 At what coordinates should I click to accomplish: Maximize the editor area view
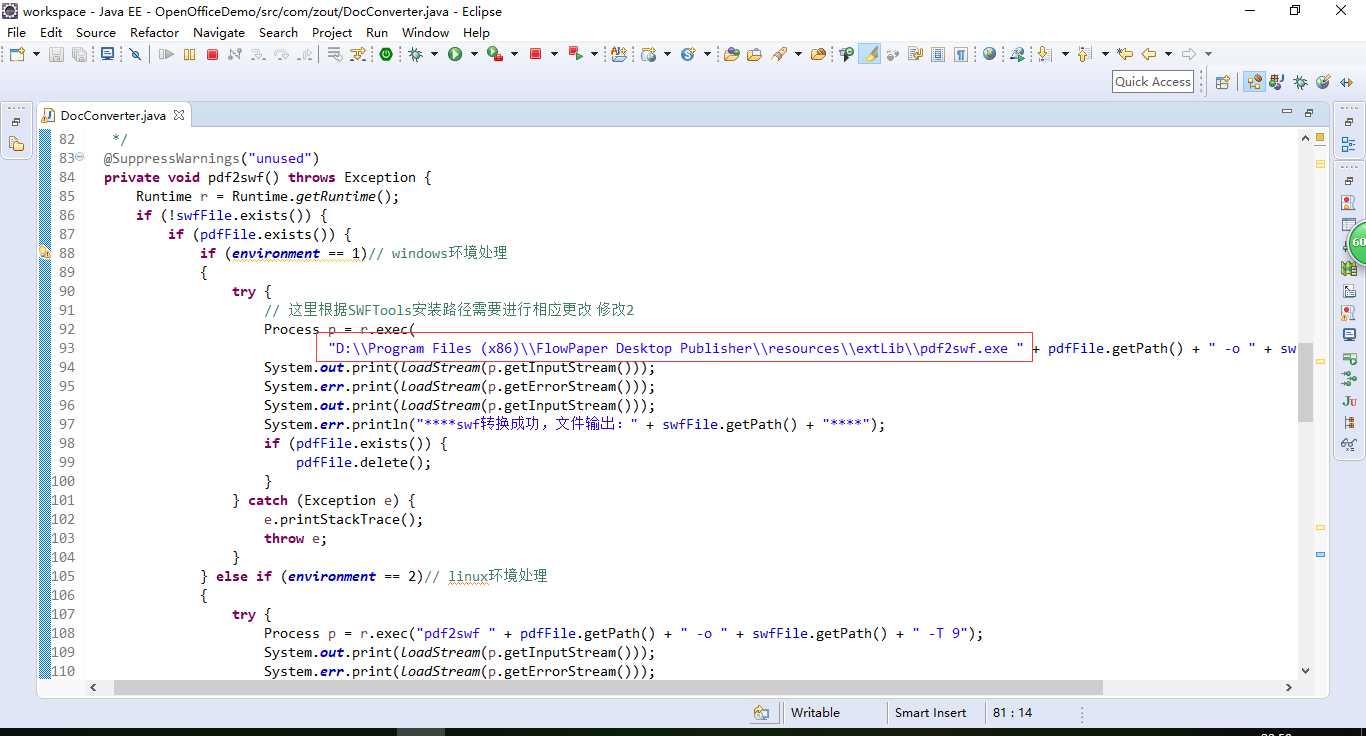tap(1309, 112)
